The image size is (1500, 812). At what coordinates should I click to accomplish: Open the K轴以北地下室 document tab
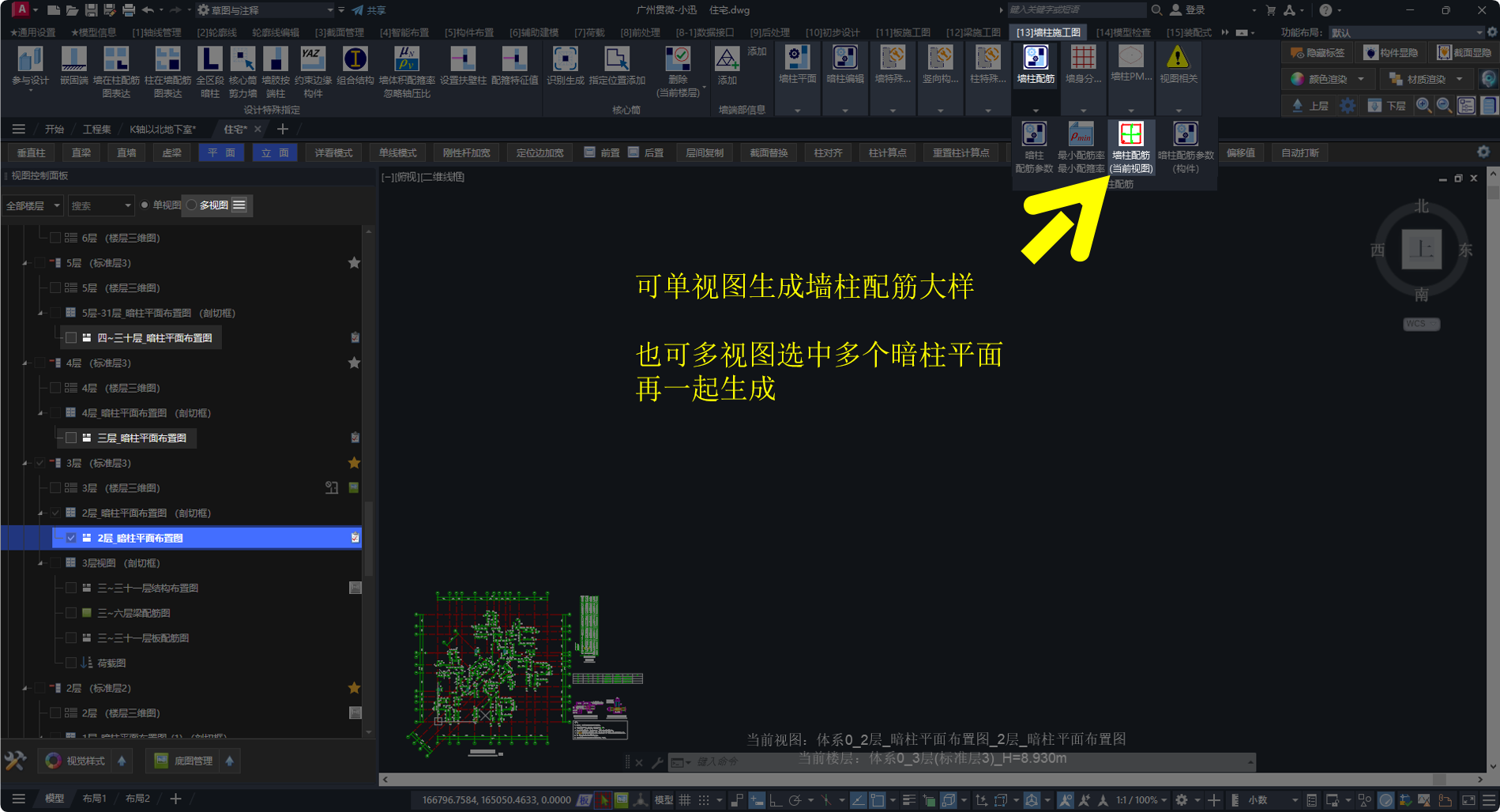tap(163, 129)
